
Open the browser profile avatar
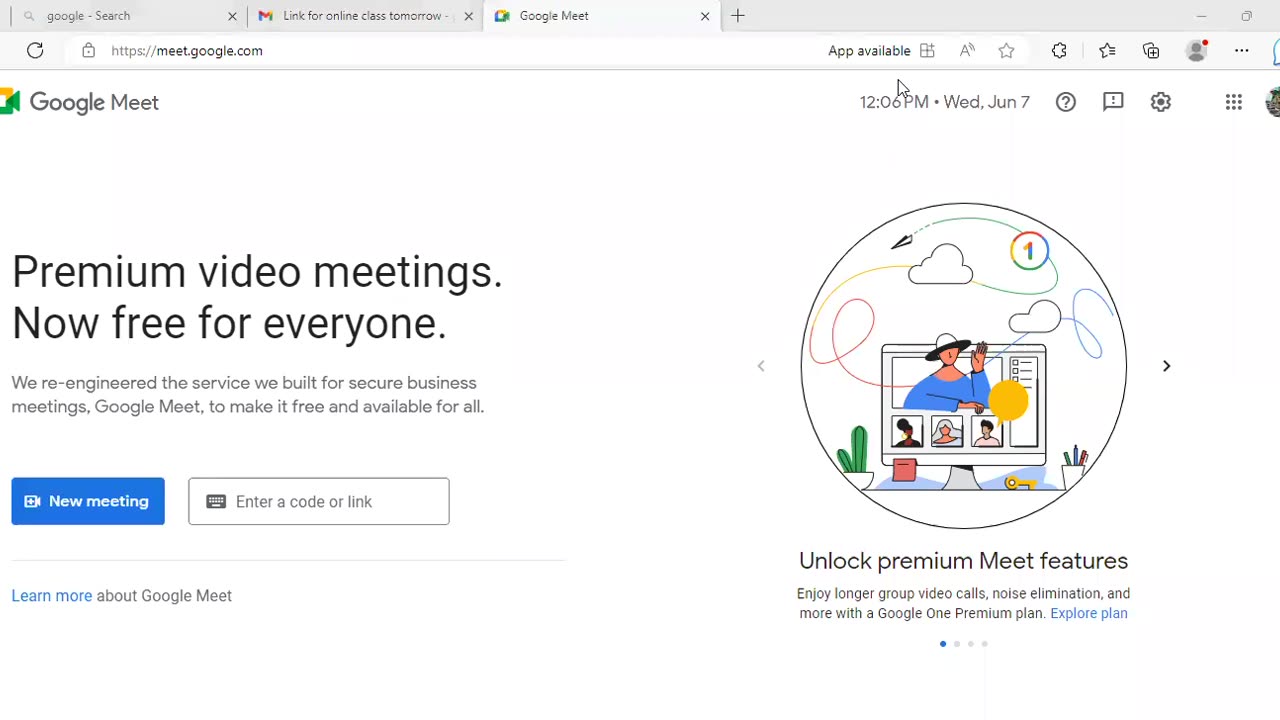(1196, 50)
